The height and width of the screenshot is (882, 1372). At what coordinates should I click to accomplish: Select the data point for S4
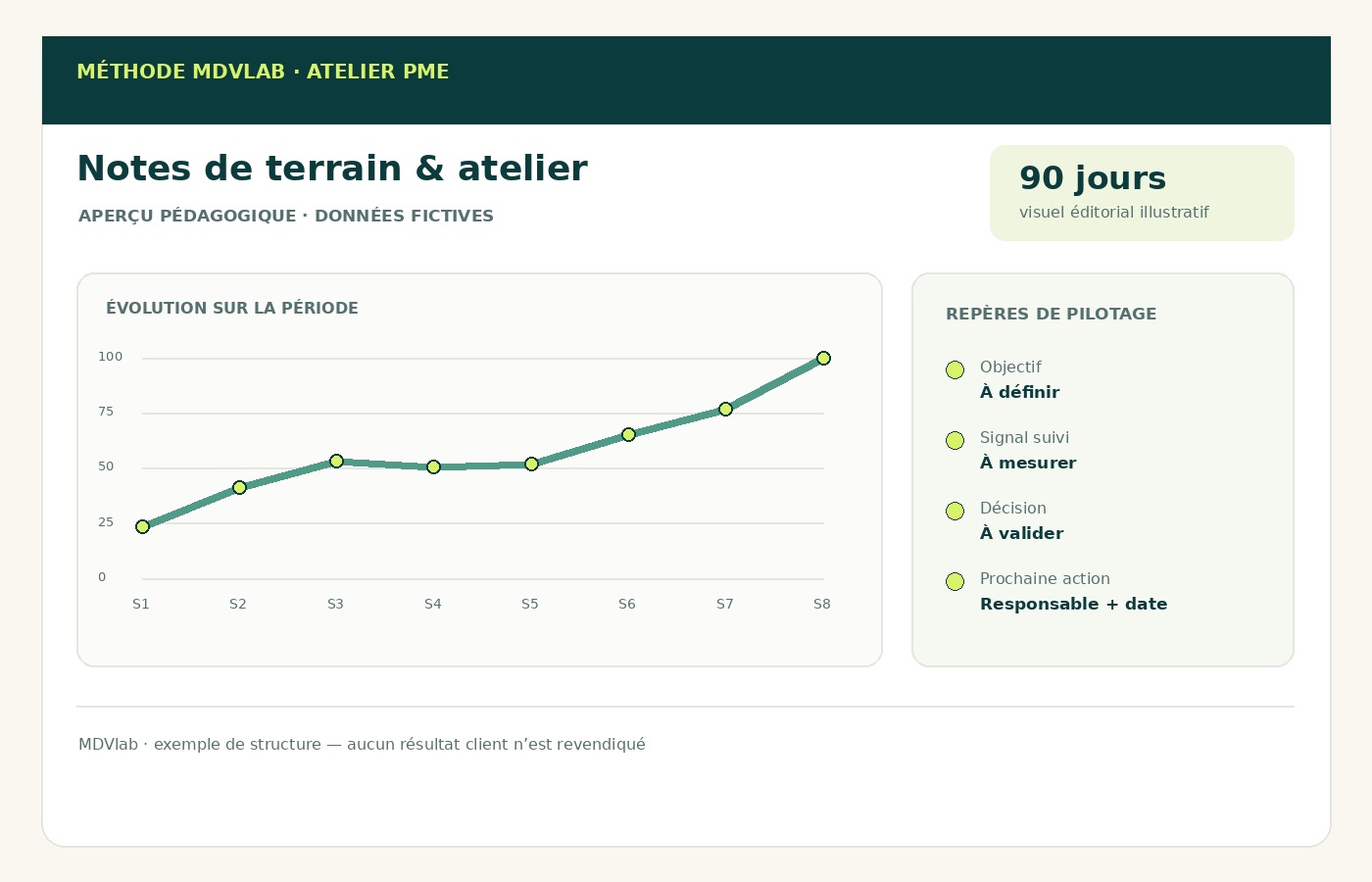(x=434, y=466)
